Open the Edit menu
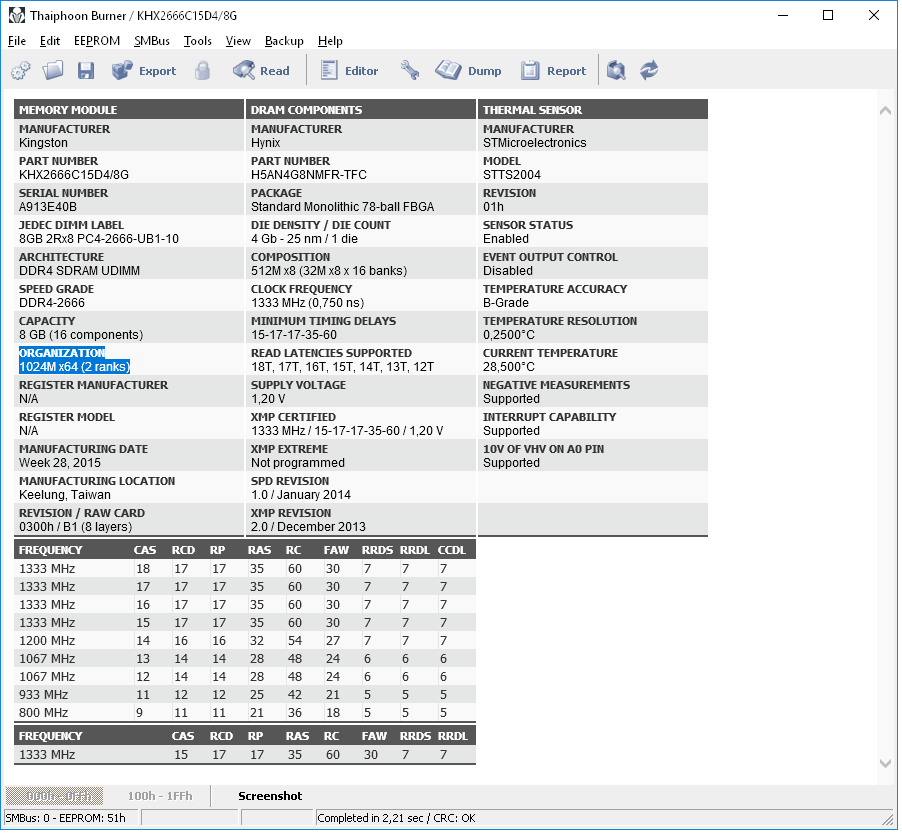This screenshot has height=833, width=902. (50, 41)
